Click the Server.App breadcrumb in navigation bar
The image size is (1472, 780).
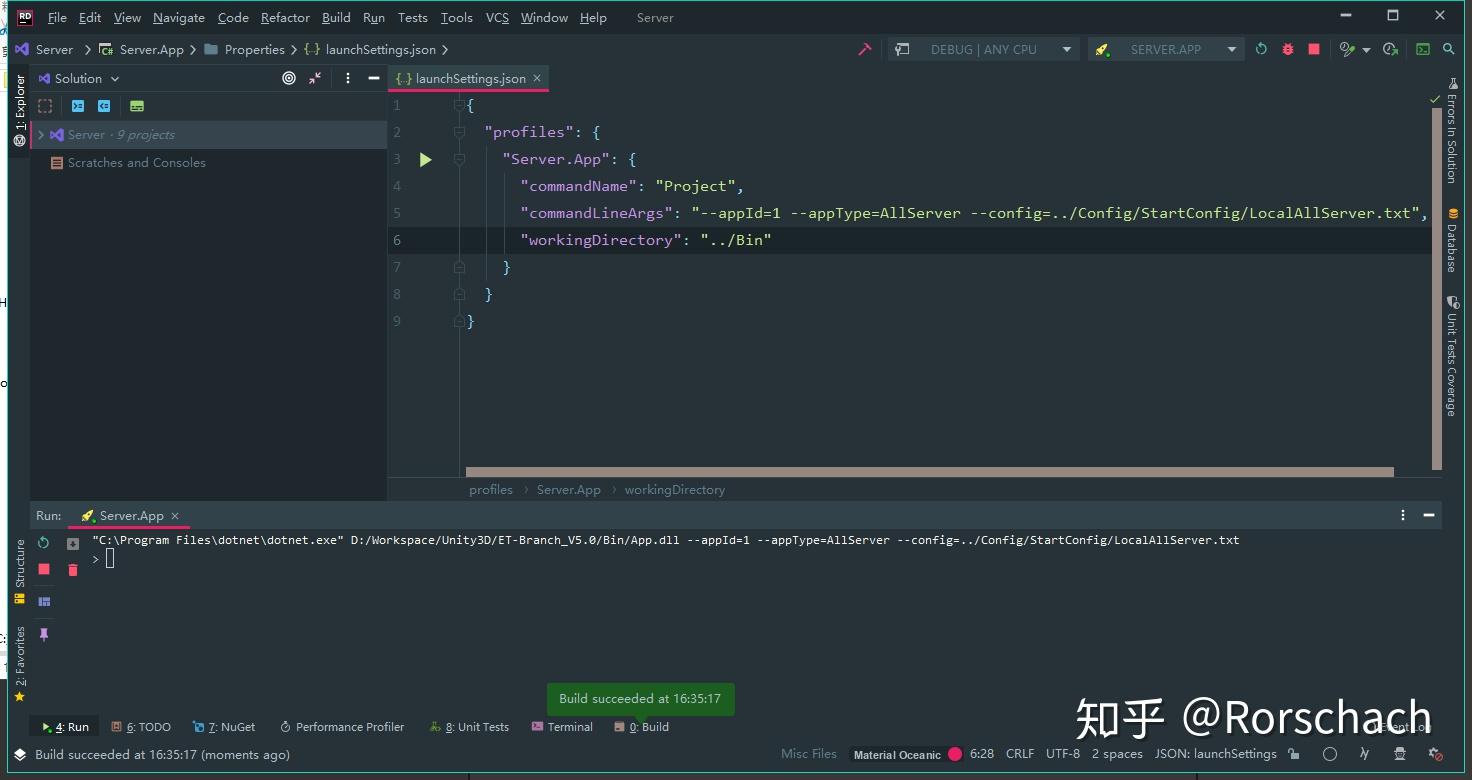[x=141, y=49]
